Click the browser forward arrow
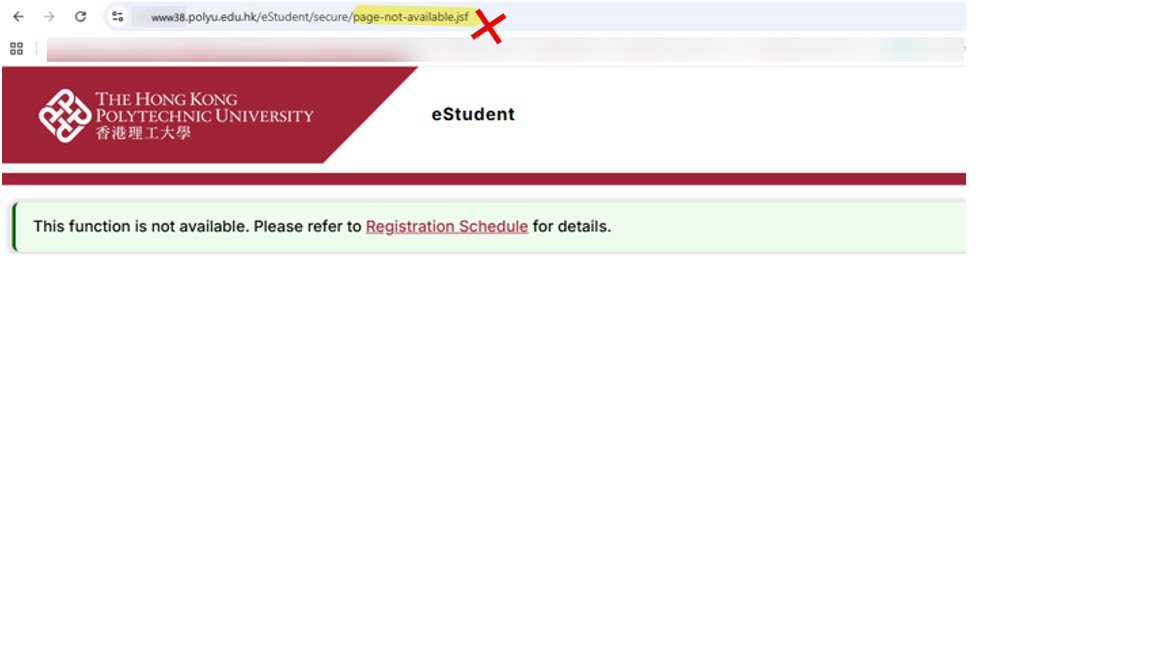Viewport: 1152px width, 648px height. tap(49, 16)
